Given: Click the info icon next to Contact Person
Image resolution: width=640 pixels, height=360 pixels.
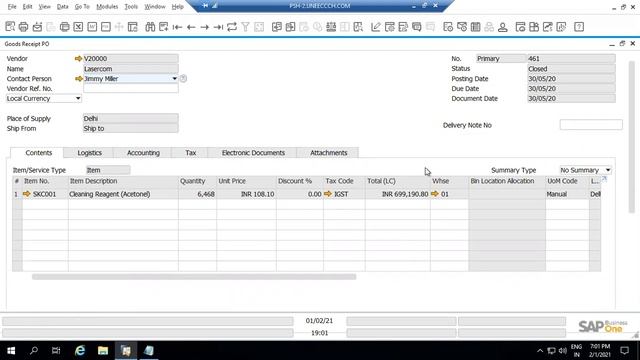Looking at the screenshot, I should [x=183, y=78].
